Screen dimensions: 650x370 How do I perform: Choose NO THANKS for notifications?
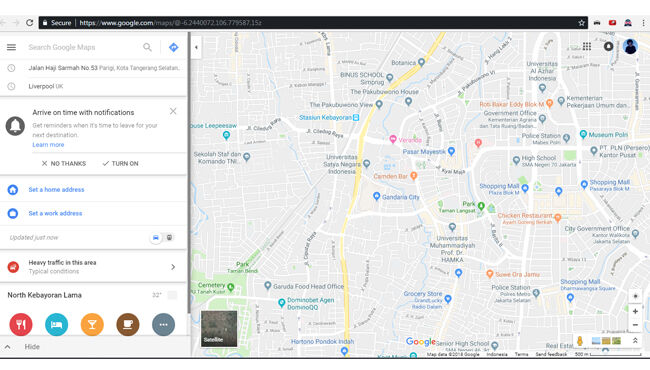64,164
